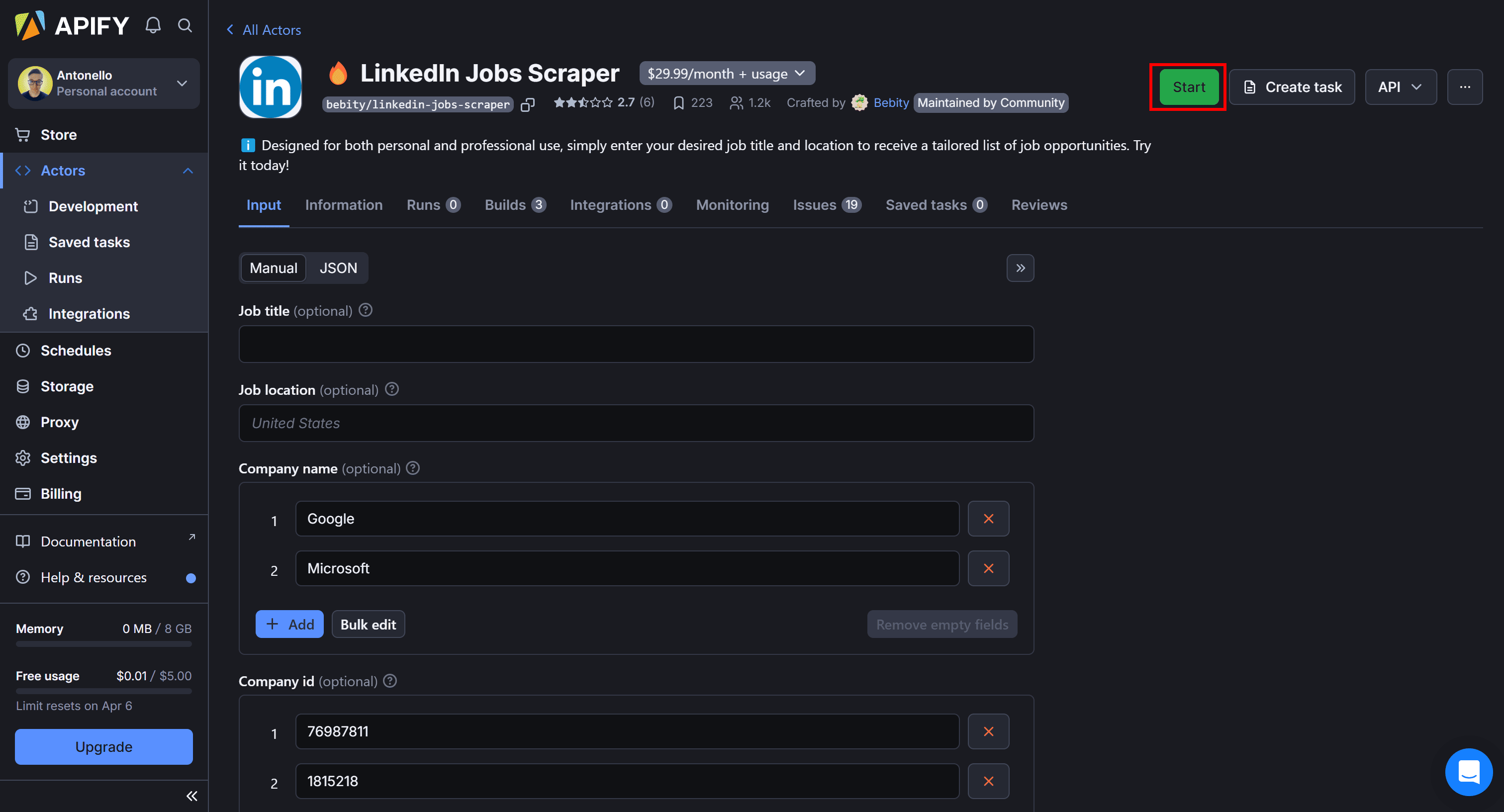Collapse the Actors sidebar section
Viewport: 1504px width, 812px height.
click(188, 171)
